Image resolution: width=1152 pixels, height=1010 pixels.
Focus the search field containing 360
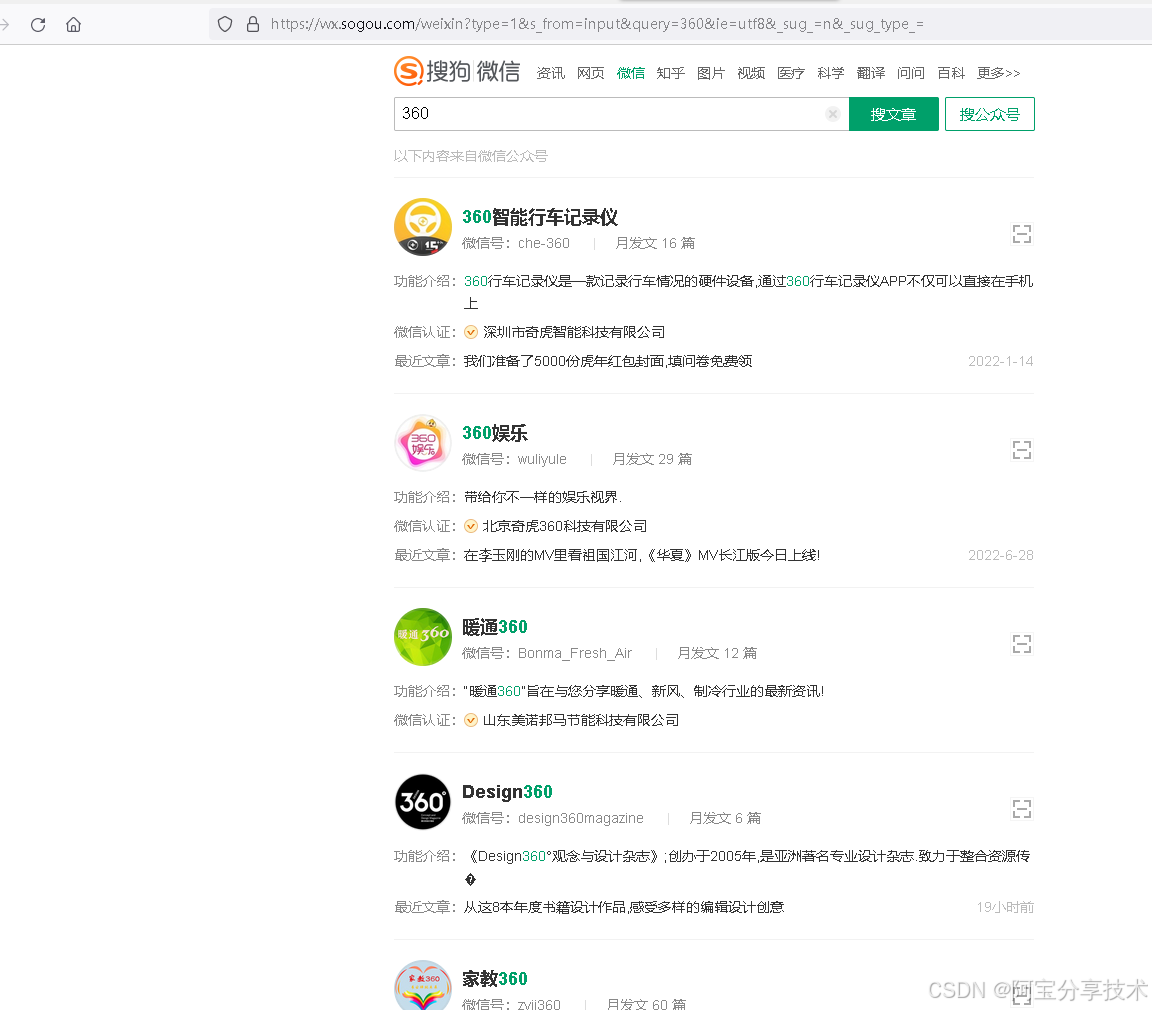click(x=622, y=114)
